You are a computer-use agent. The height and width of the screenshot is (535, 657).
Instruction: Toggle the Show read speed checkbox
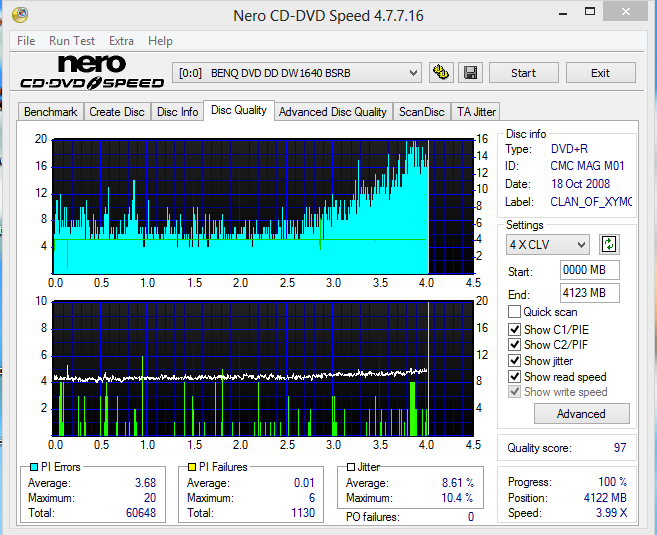pos(514,376)
